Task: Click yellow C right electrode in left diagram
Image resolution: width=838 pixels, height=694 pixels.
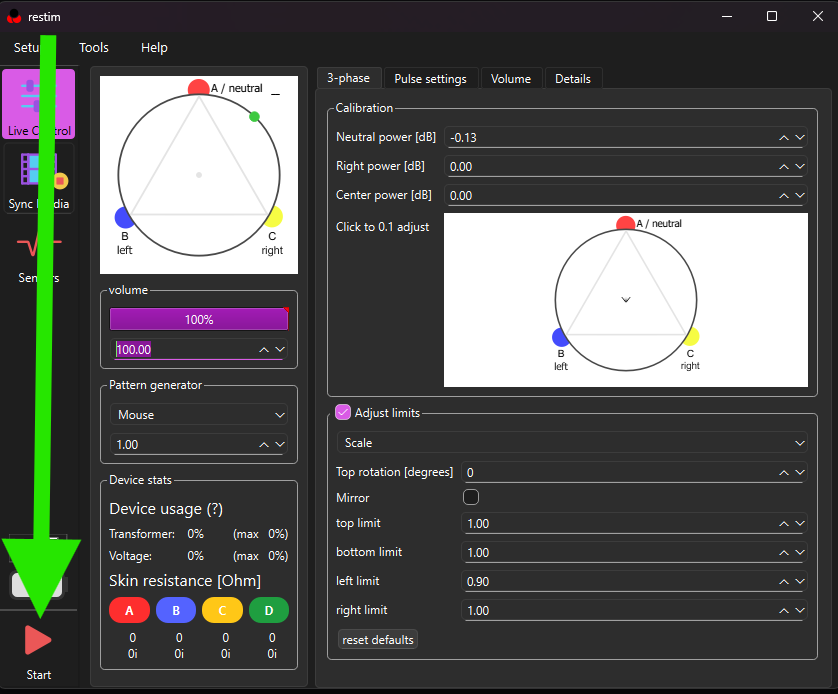Action: click(x=274, y=217)
